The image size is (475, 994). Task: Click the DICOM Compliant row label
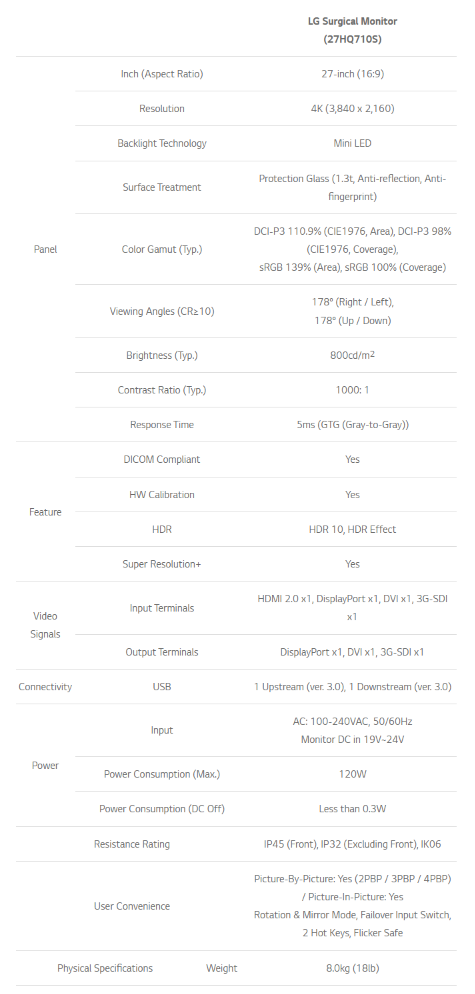coord(162,460)
